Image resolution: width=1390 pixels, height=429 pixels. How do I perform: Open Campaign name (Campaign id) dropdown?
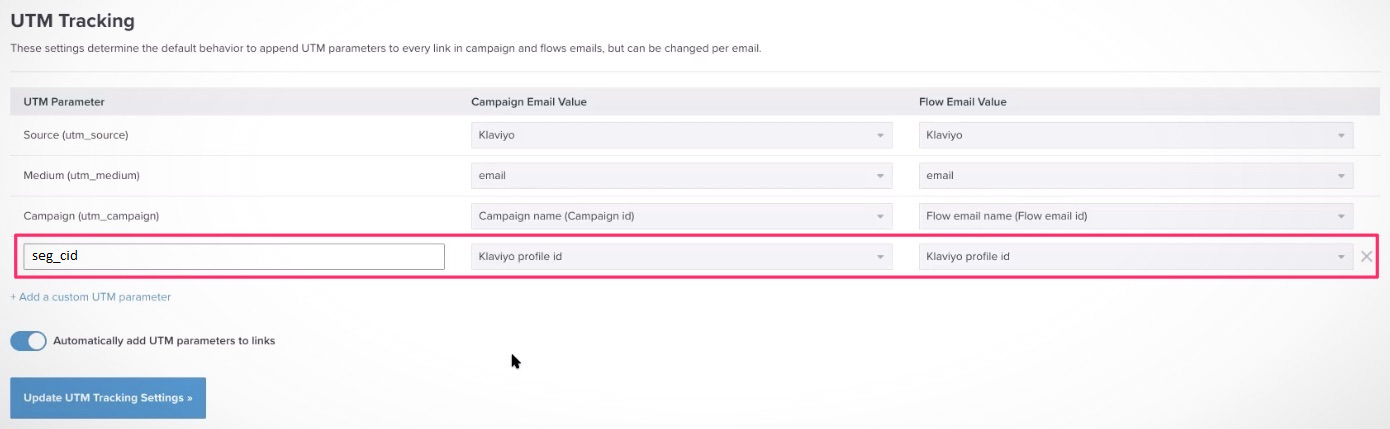681,215
